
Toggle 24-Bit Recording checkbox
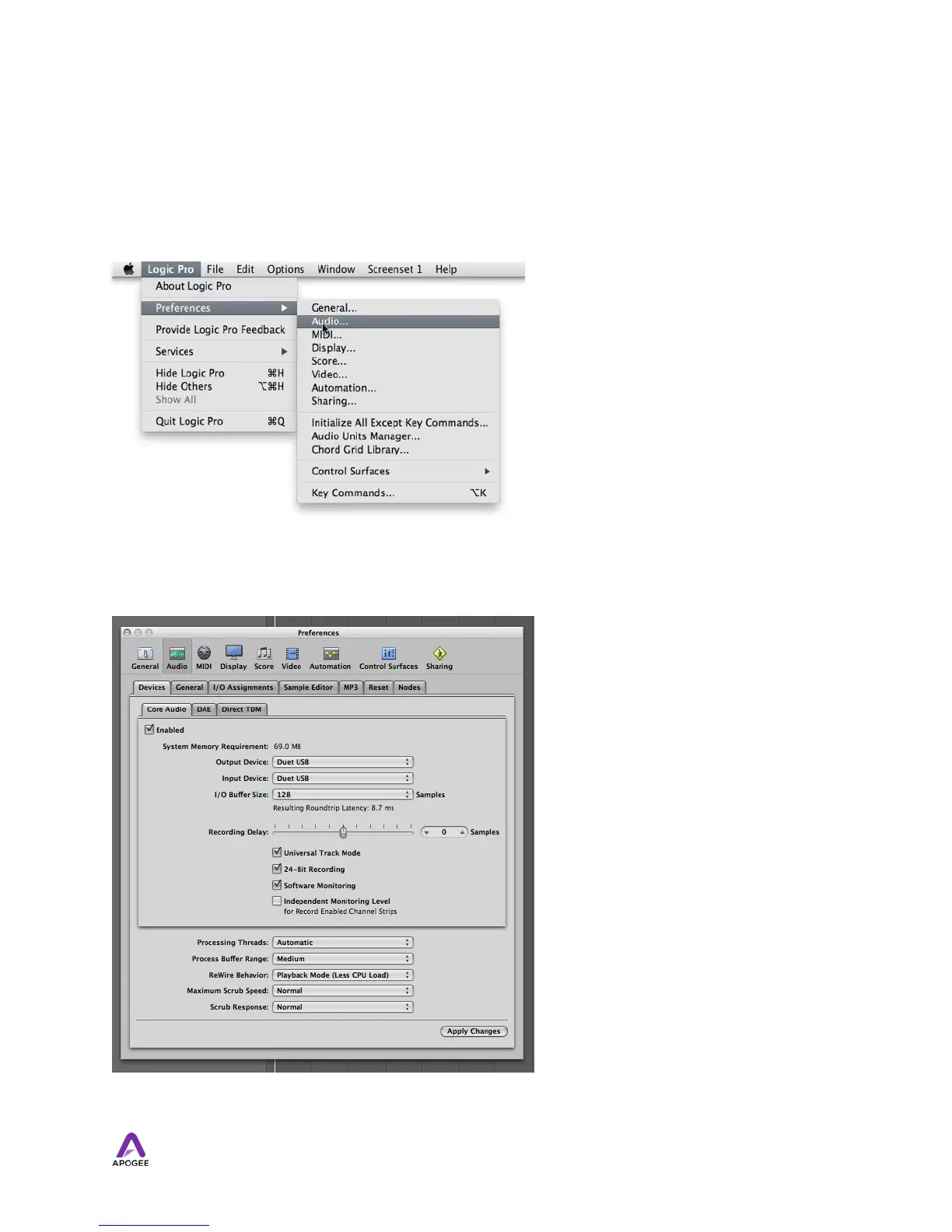coord(277,869)
